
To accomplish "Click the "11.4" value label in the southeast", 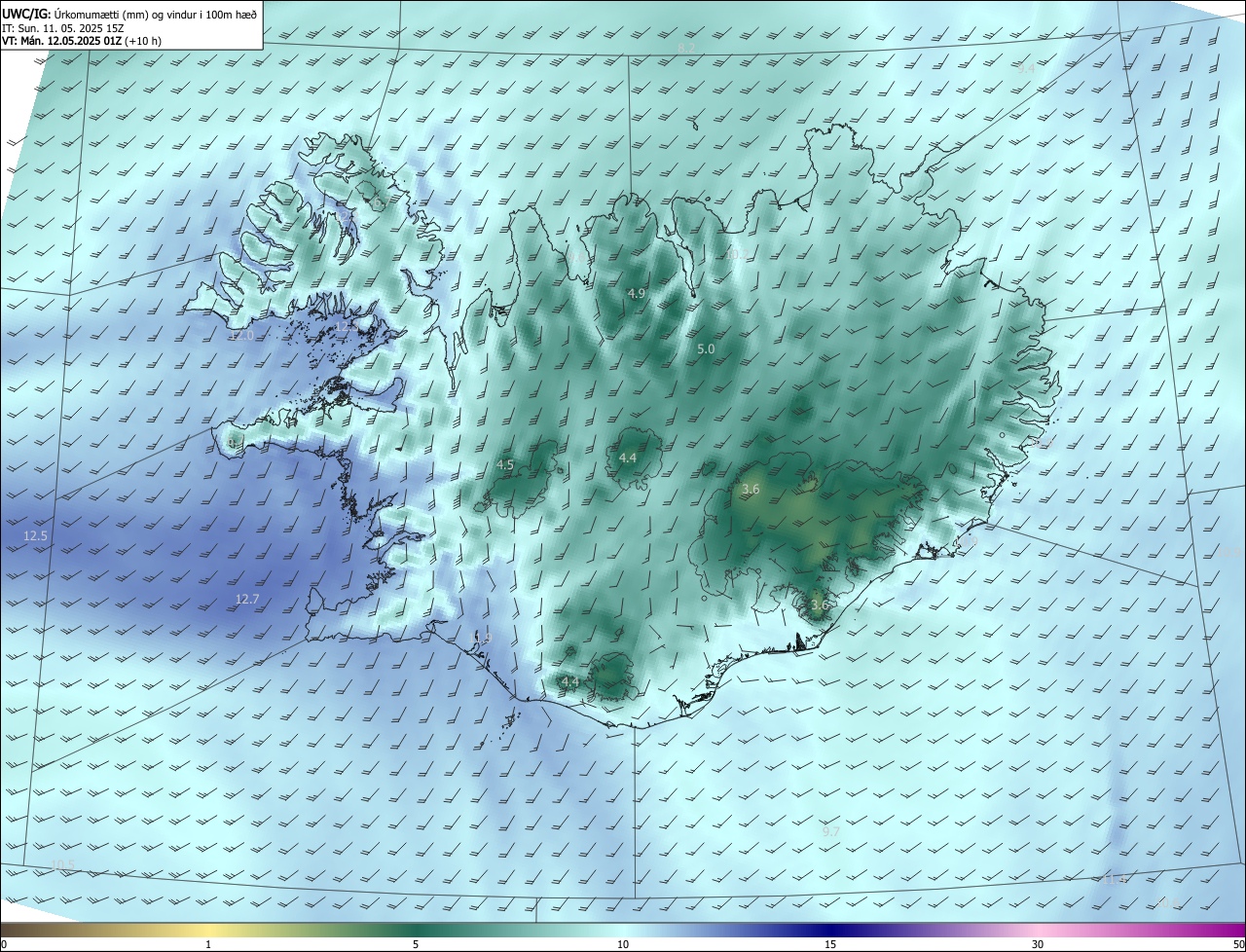I will point(1114,879).
